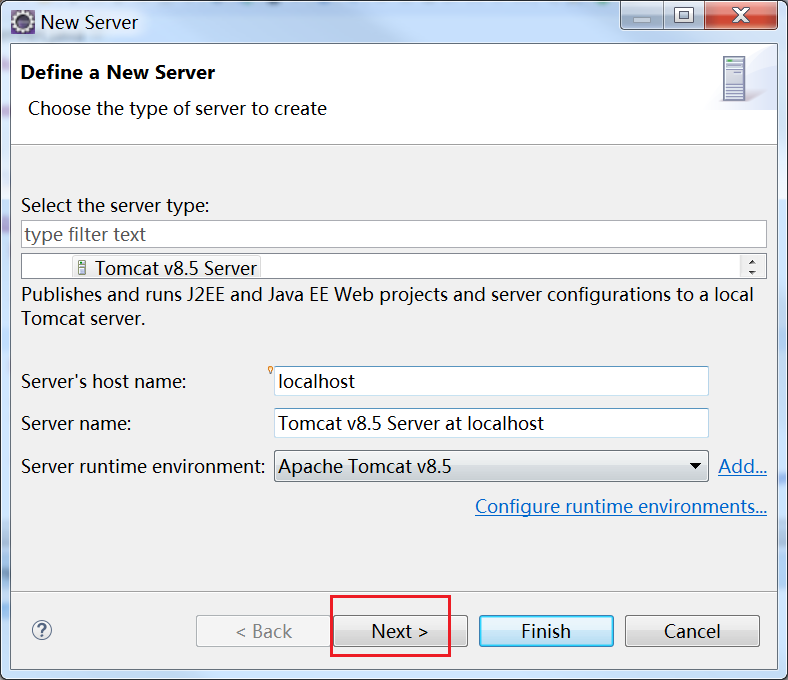Image resolution: width=788 pixels, height=680 pixels.
Task: Close the New Server window
Action: coord(741,16)
